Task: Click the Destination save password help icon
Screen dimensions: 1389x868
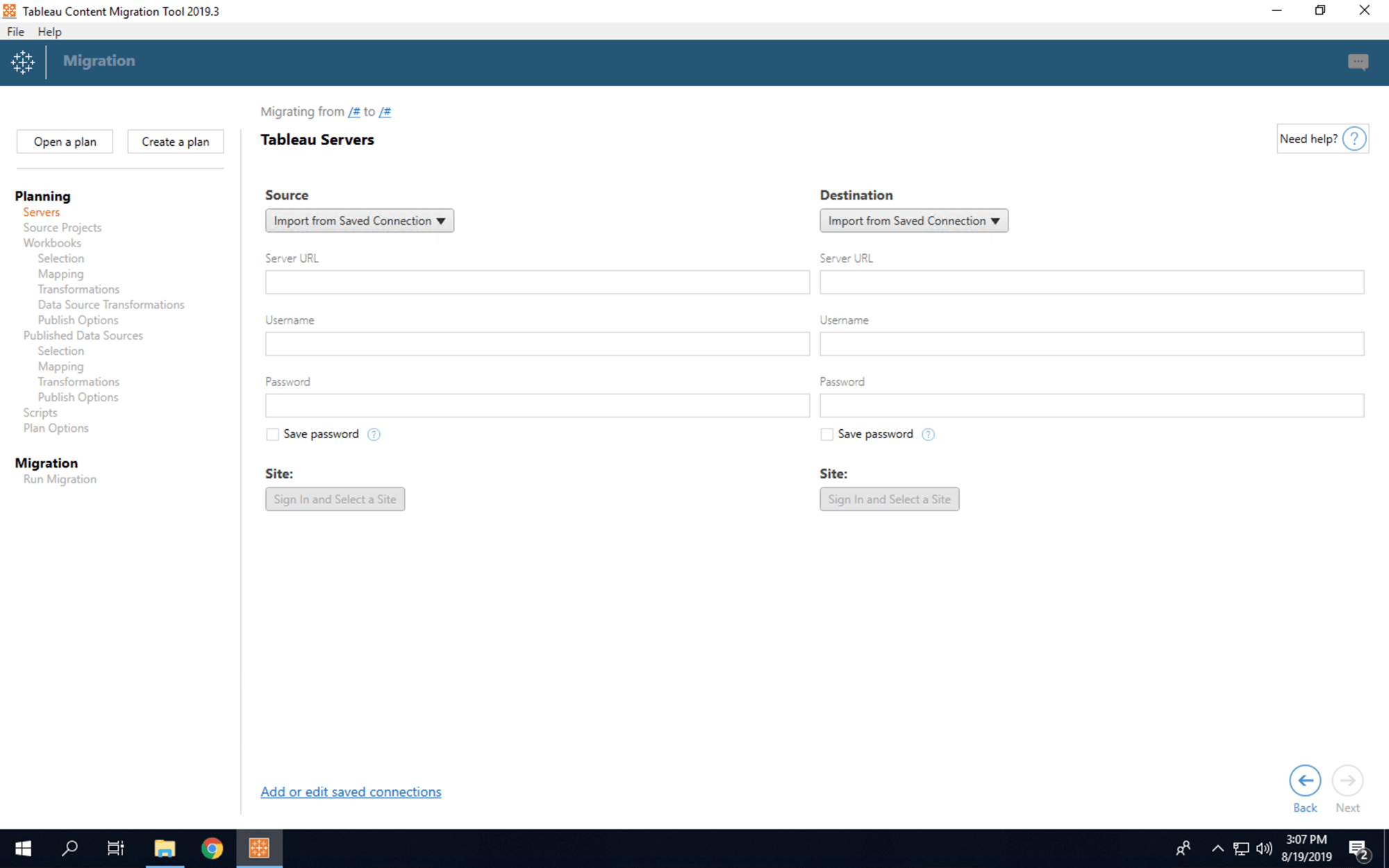Action: 928,435
